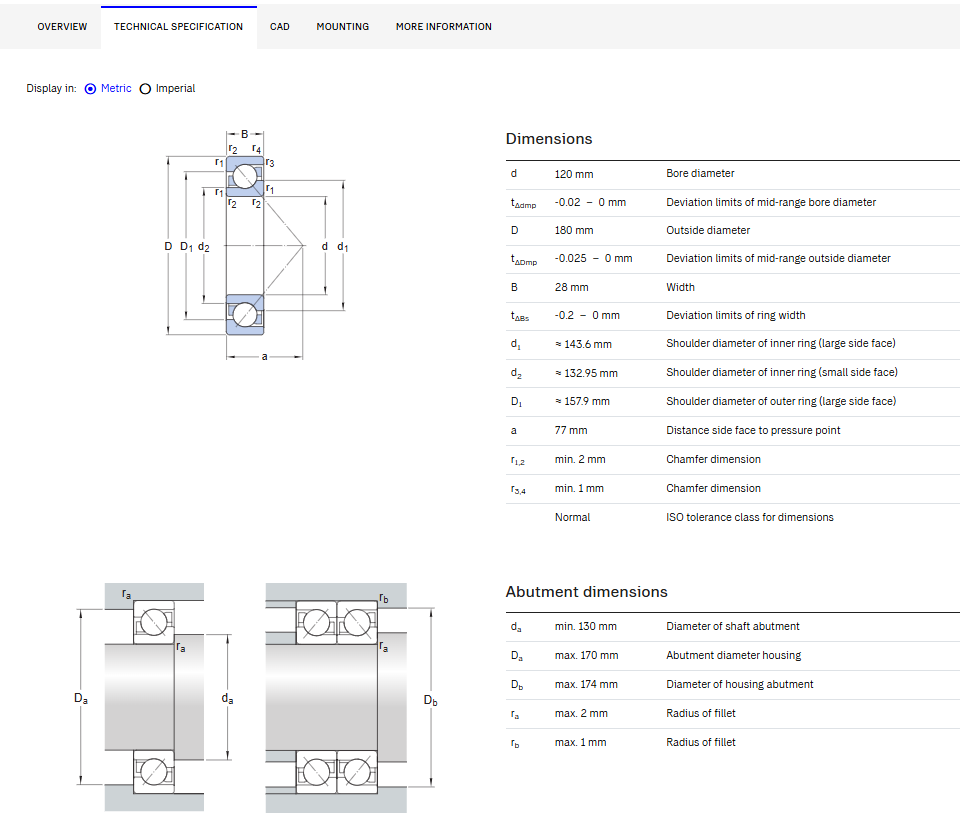
Task: Choose the Imperial display radio button
Action: [145, 89]
